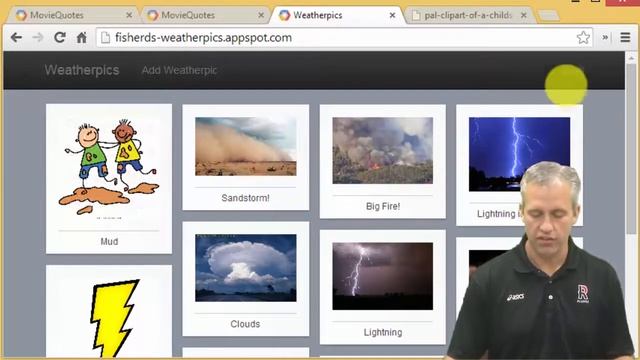The width and height of the screenshot is (640, 360).
Task: Click the Clouds caption
Action: [x=245, y=324]
